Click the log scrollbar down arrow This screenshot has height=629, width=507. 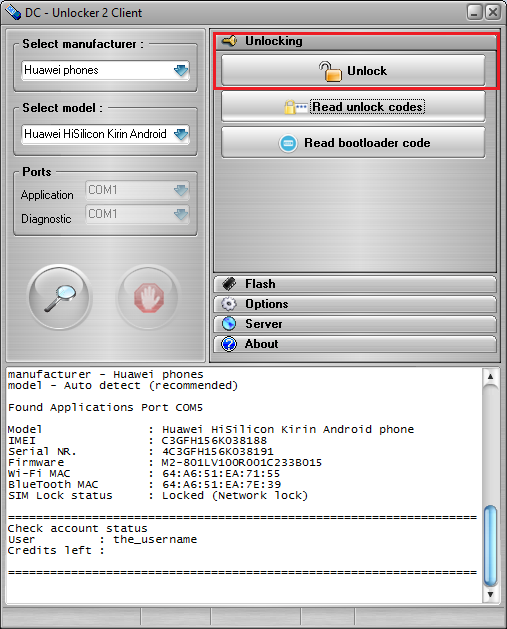click(x=490, y=595)
